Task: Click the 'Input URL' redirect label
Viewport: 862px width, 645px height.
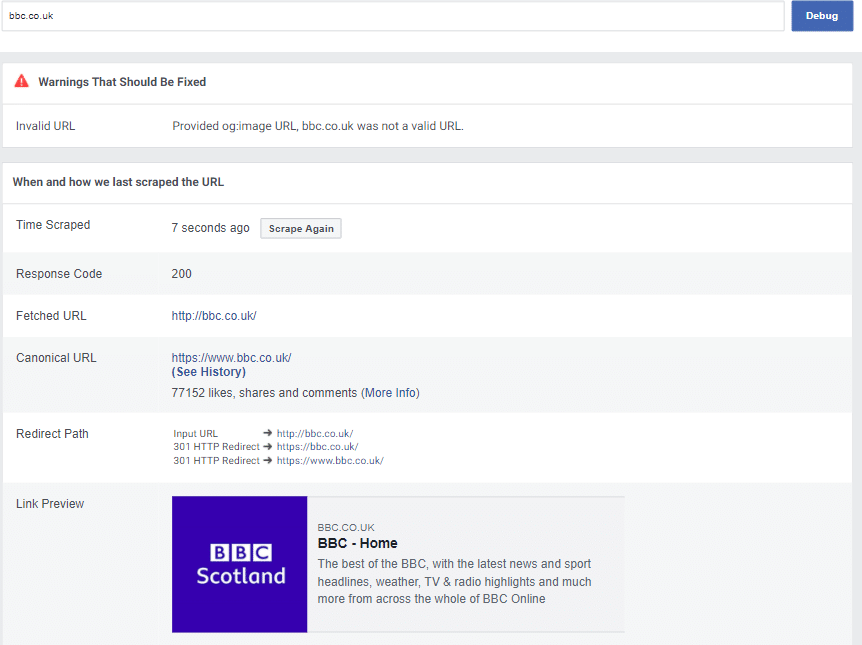Action: (x=196, y=433)
